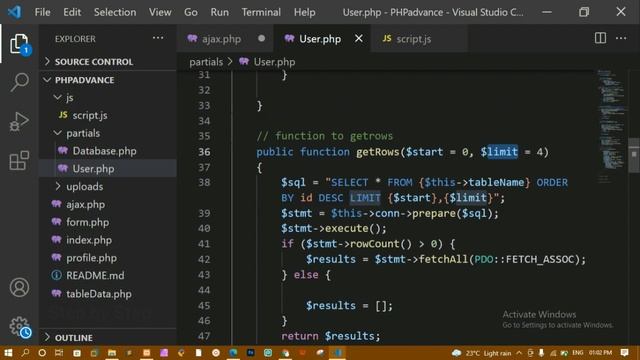The height and width of the screenshot is (360, 640).
Task: Click the partials breadcrumb segment
Action: click(206, 62)
